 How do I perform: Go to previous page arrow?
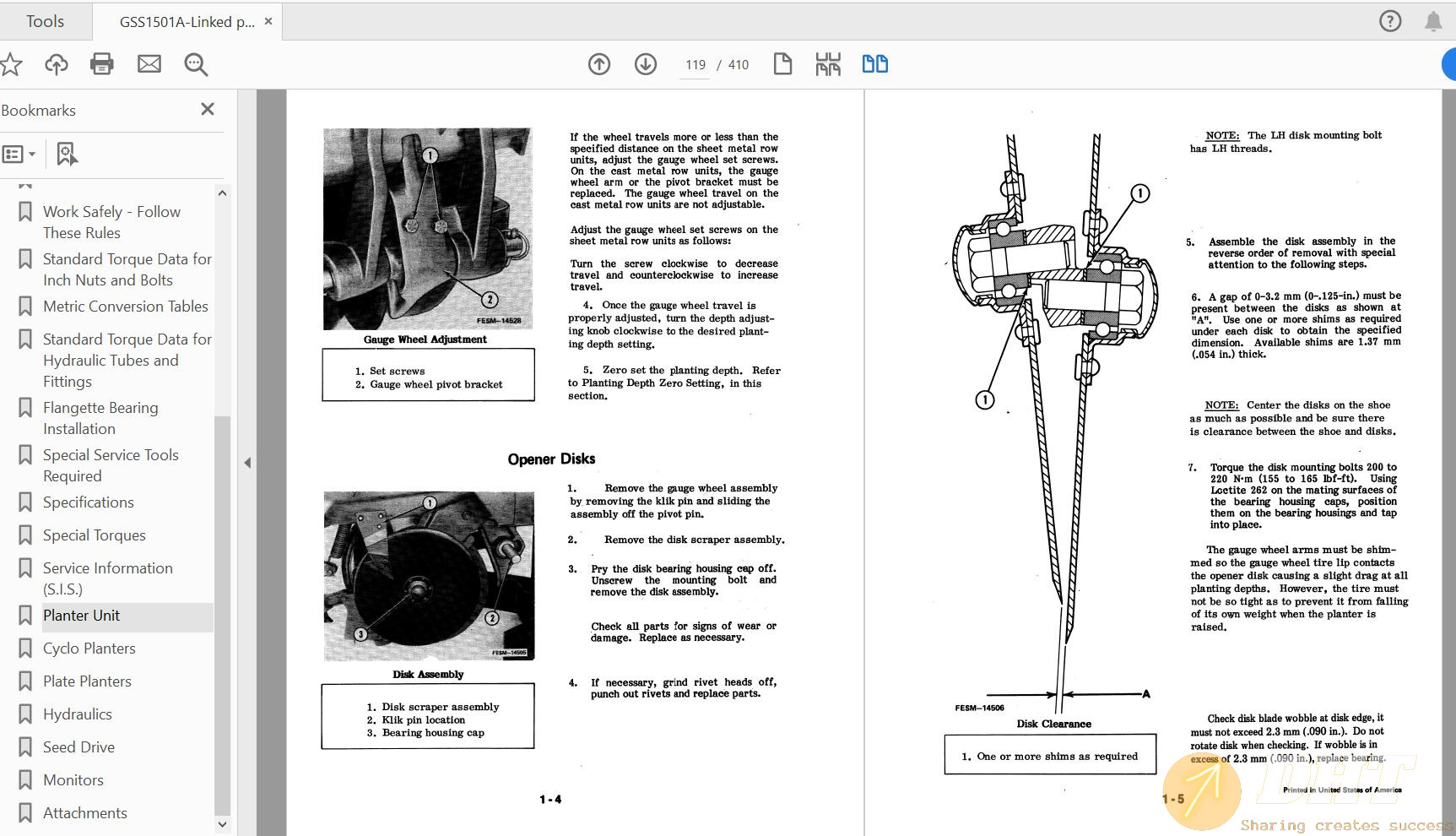click(599, 64)
